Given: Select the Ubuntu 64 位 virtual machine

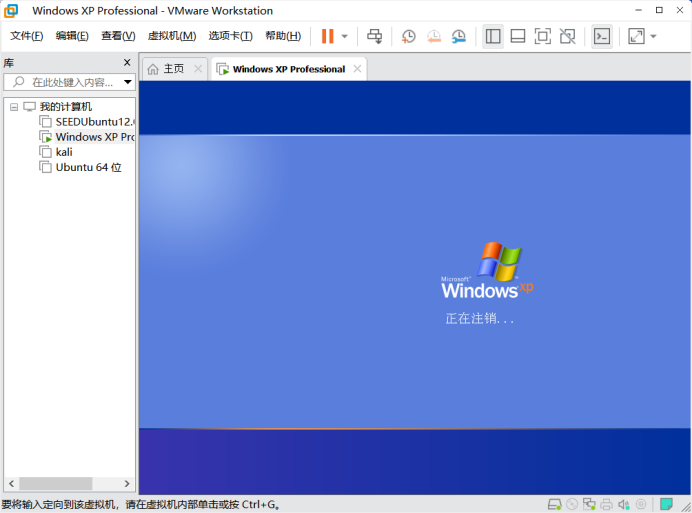Looking at the screenshot, I should (x=89, y=167).
